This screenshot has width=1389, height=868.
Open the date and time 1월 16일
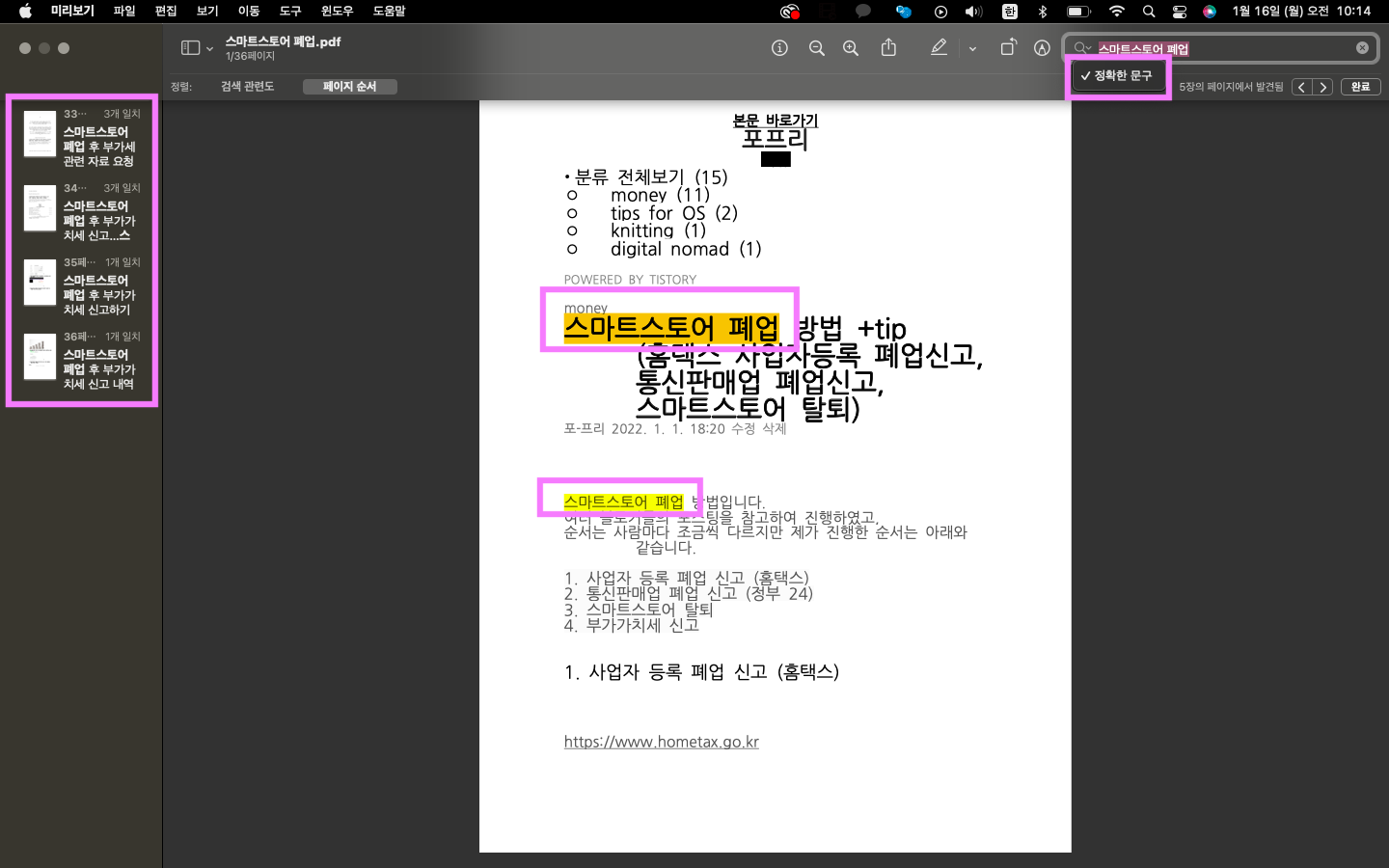(1301, 12)
